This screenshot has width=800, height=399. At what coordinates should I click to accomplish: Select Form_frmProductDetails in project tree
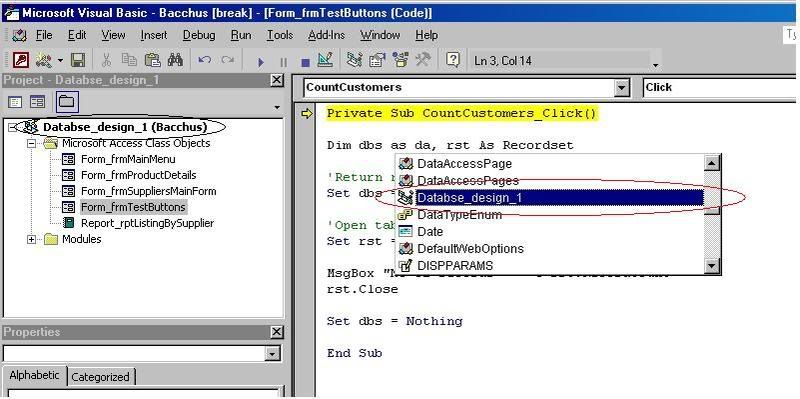138,175
